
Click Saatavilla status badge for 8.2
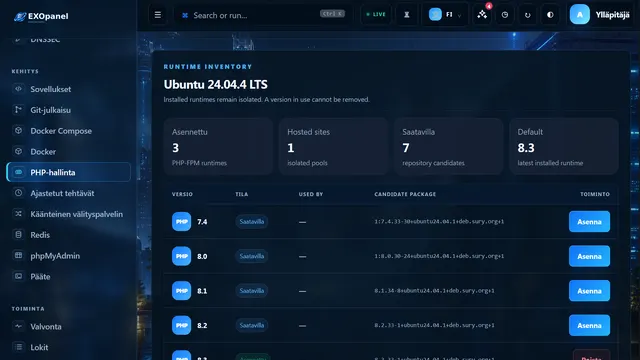(251, 325)
